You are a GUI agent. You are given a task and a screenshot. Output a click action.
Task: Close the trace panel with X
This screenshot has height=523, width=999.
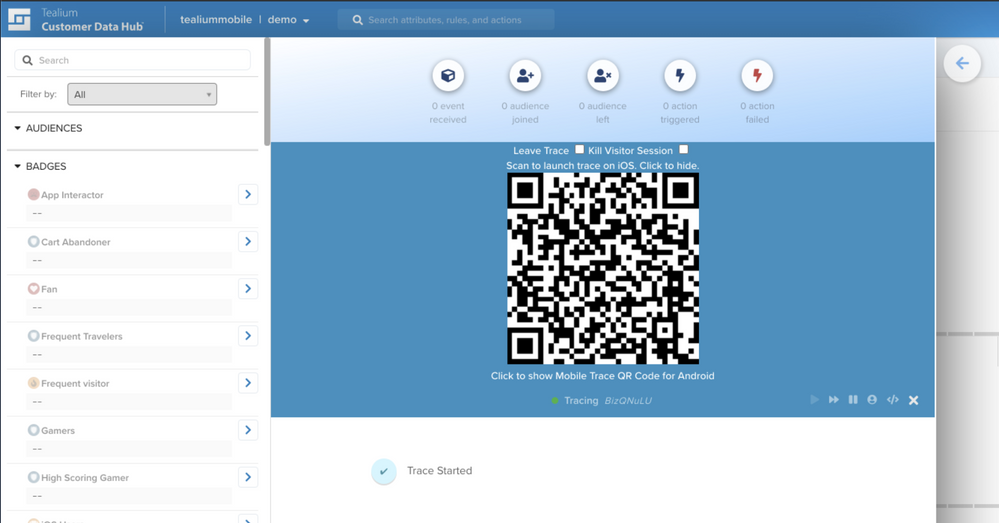[x=913, y=400]
